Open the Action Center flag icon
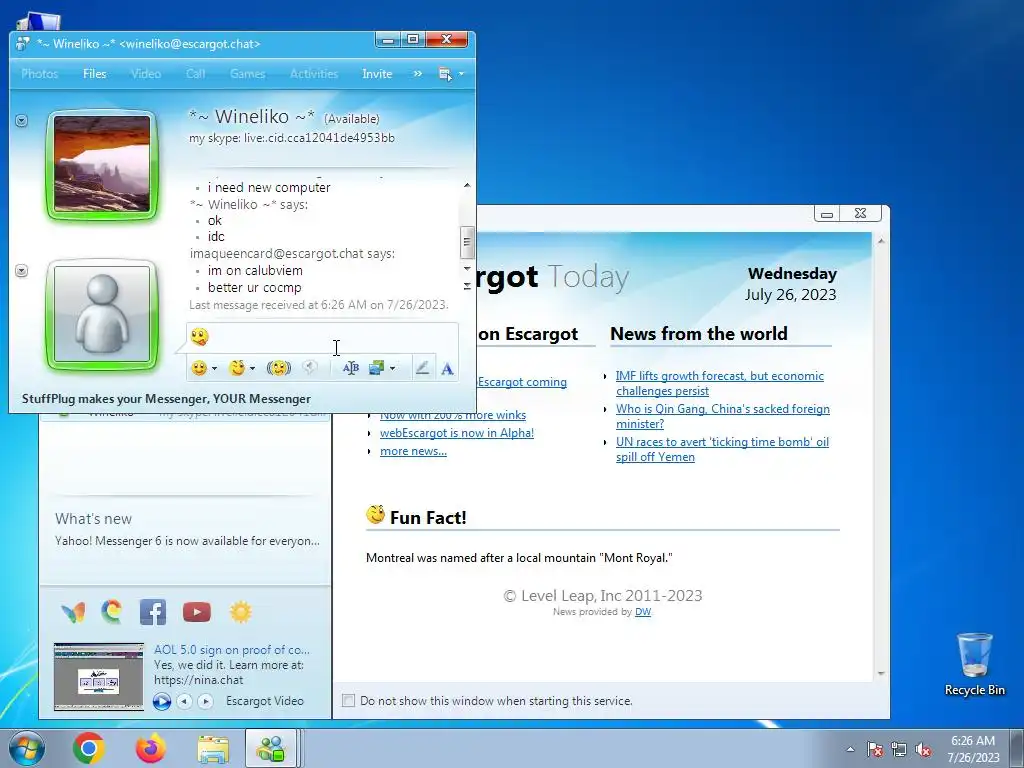This screenshot has width=1024, height=768. (875, 749)
